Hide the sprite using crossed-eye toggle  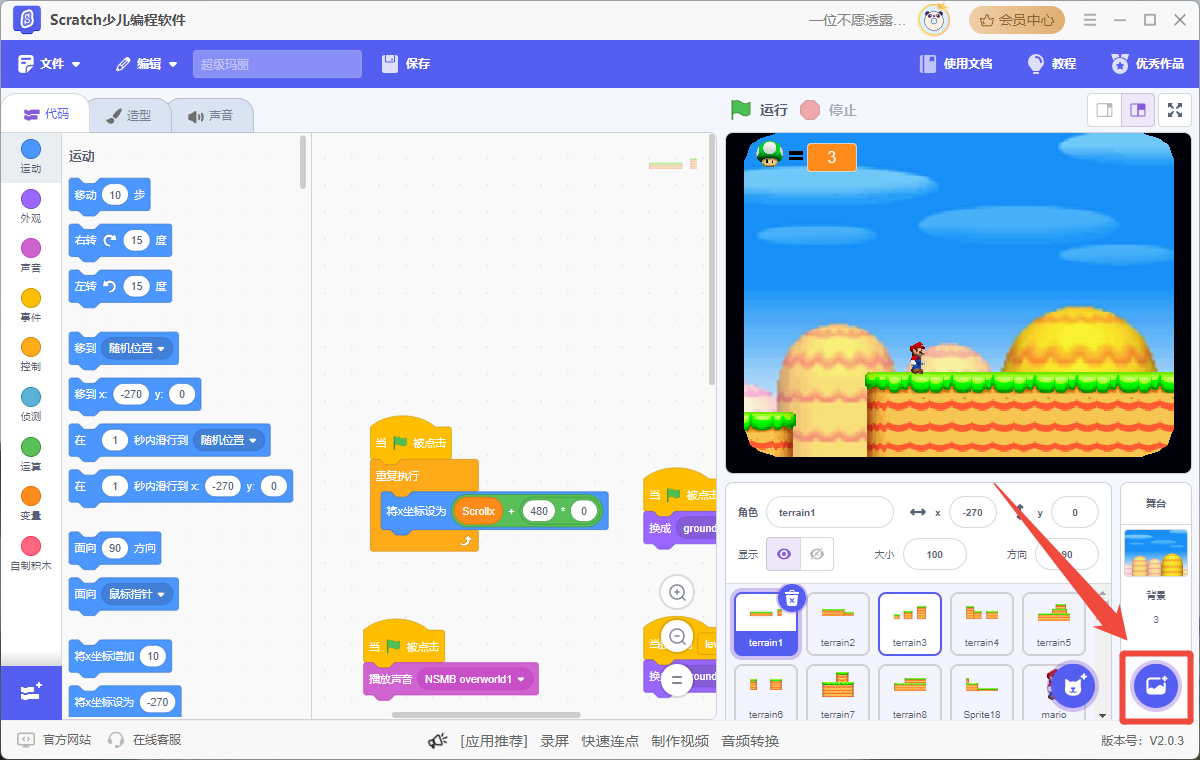(x=817, y=554)
